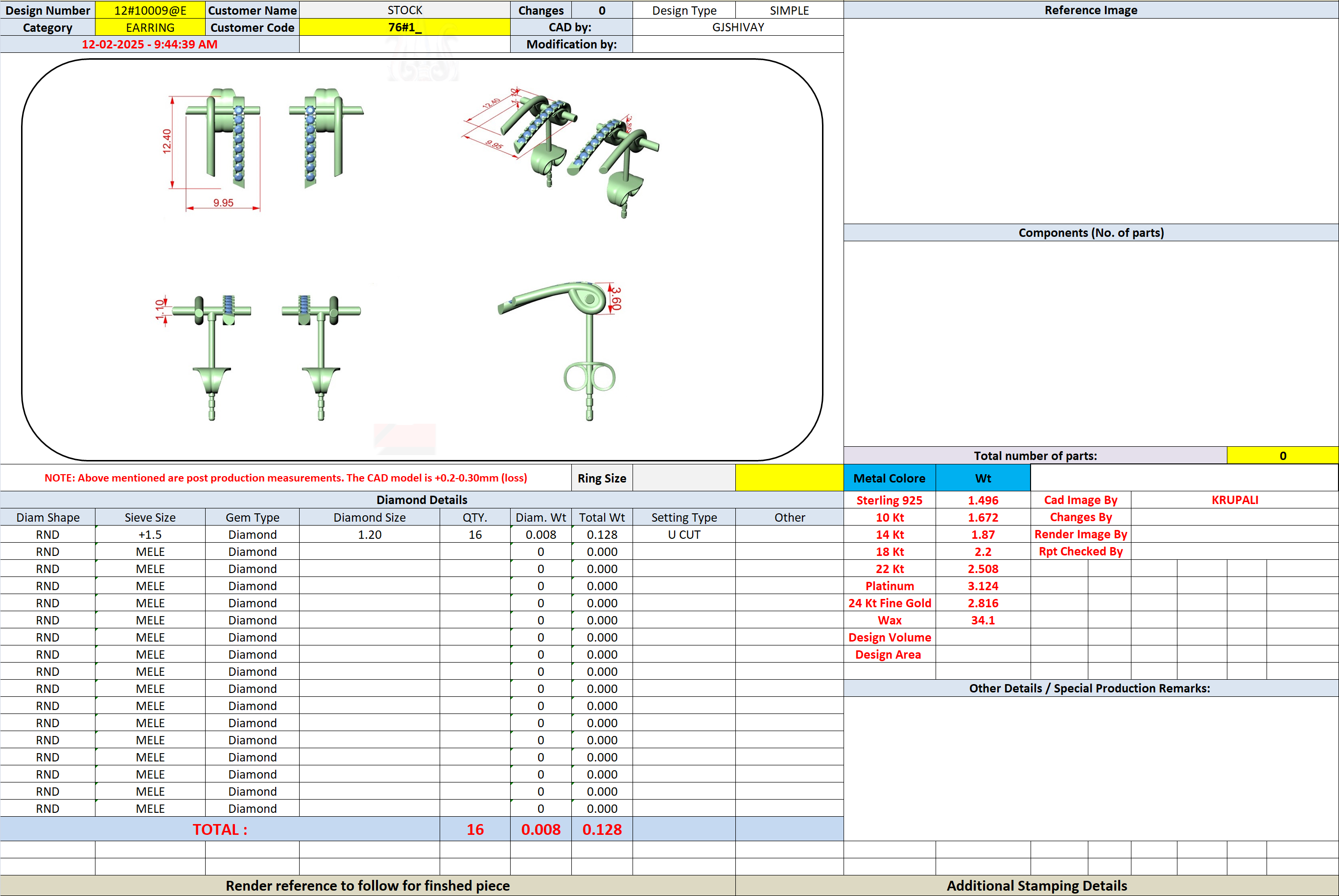Viewport: 1339px width, 896px height.
Task: Select the U CUT setting type cell
Action: [684, 534]
